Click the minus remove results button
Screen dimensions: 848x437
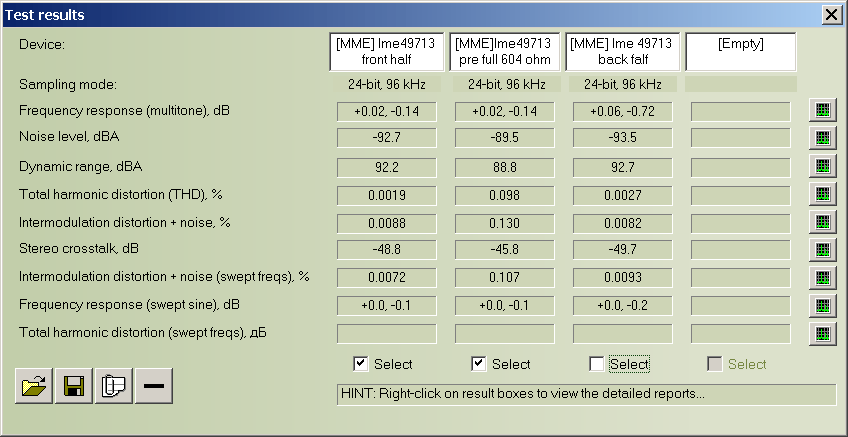pos(154,386)
